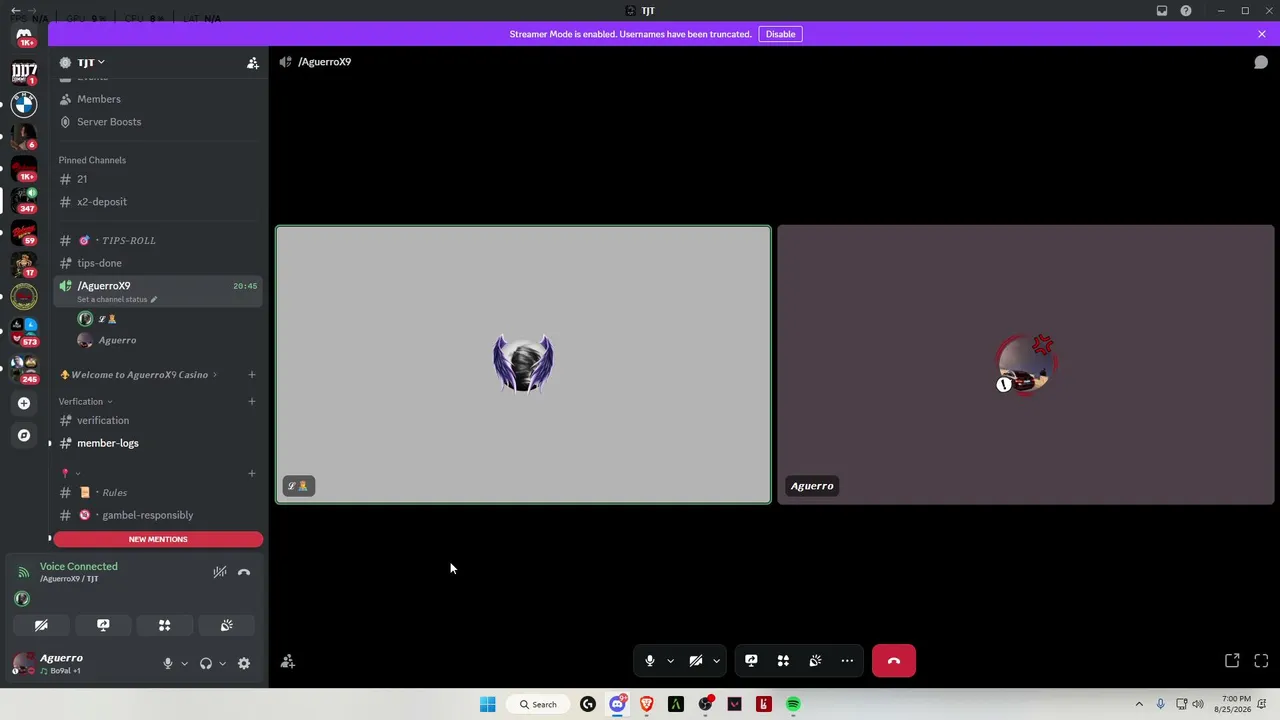Disconnect with red hang-up button
Viewport: 1280px width, 720px height.
894,661
